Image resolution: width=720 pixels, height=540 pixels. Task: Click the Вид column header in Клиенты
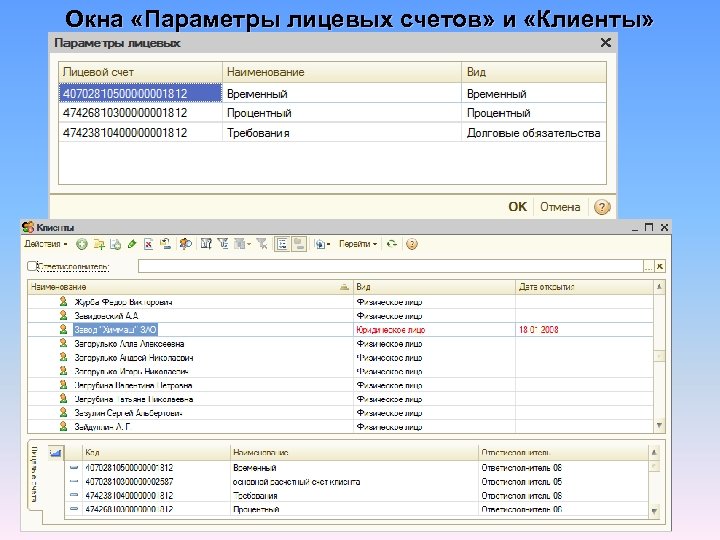coord(434,287)
